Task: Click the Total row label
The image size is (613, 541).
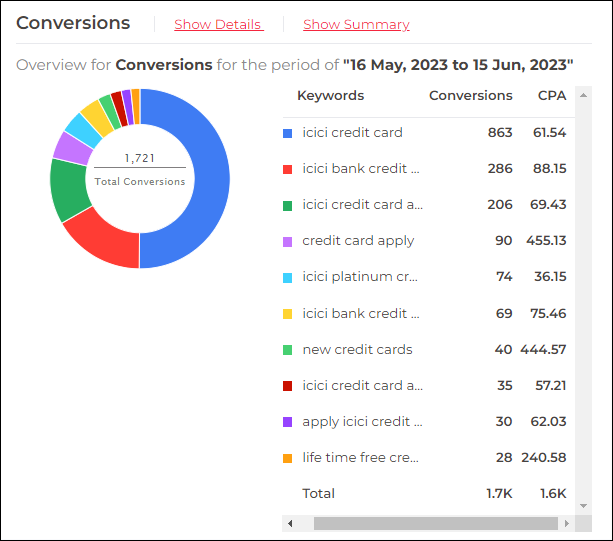Action: coord(318,494)
